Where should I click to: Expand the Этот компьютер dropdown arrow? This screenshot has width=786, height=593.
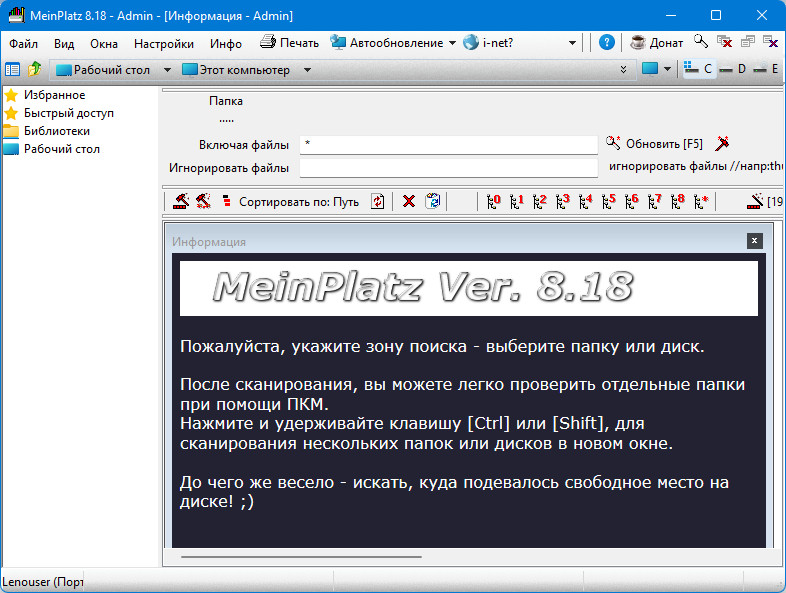(x=307, y=70)
